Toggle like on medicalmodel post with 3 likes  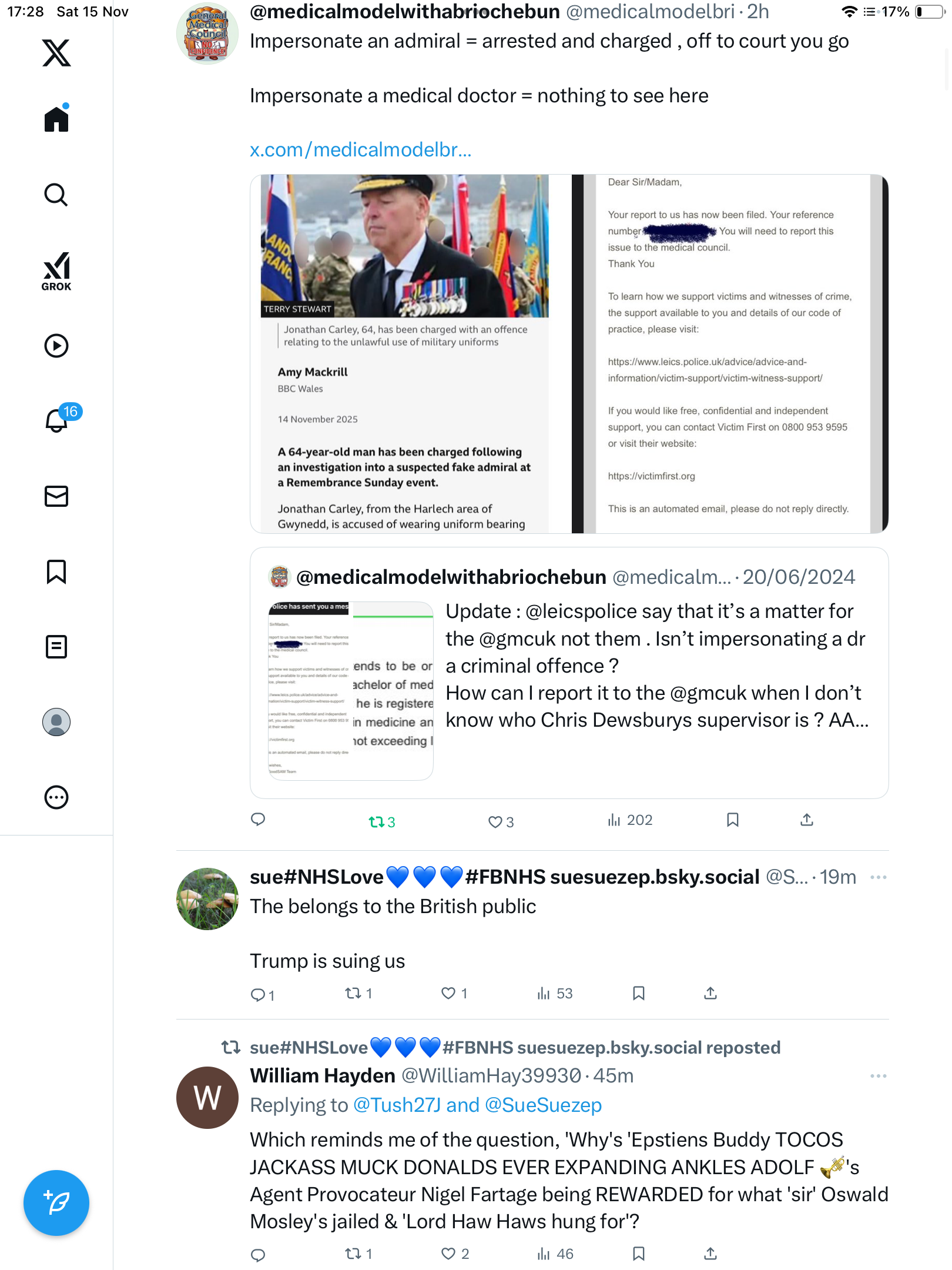click(x=501, y=821)
